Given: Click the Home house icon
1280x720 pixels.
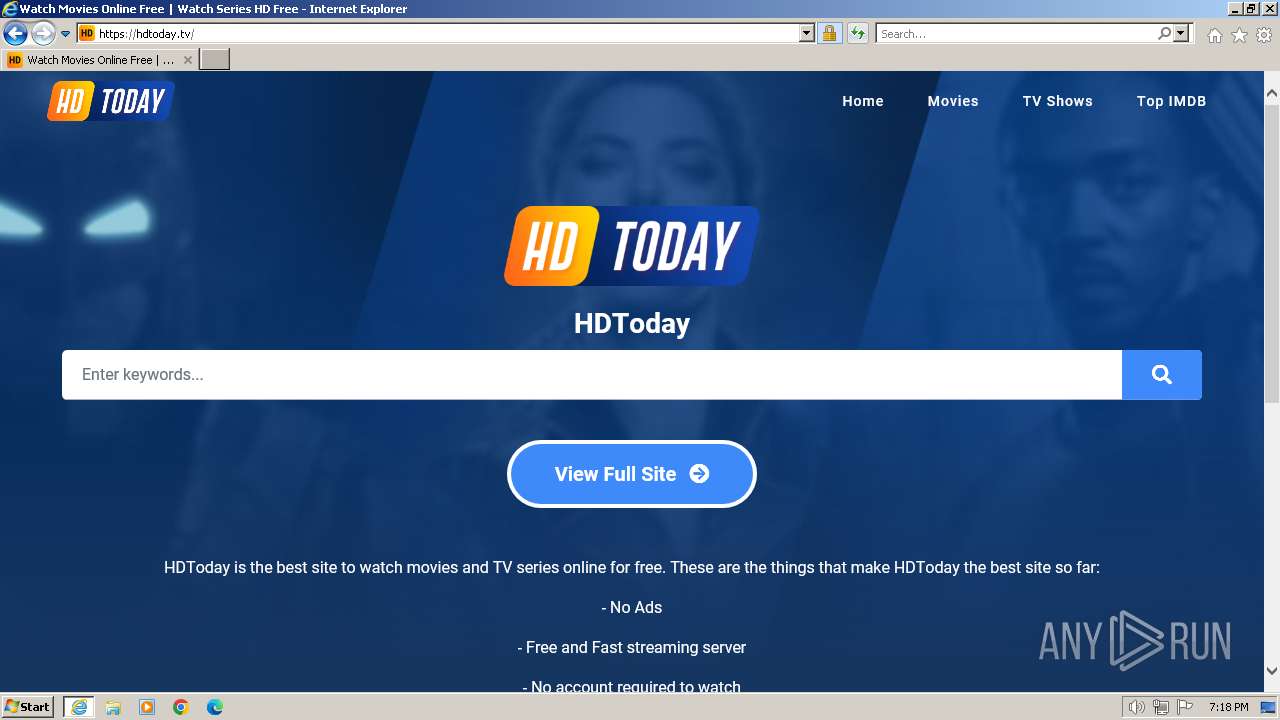Looking at the screenshot, I should [1214, 35].
